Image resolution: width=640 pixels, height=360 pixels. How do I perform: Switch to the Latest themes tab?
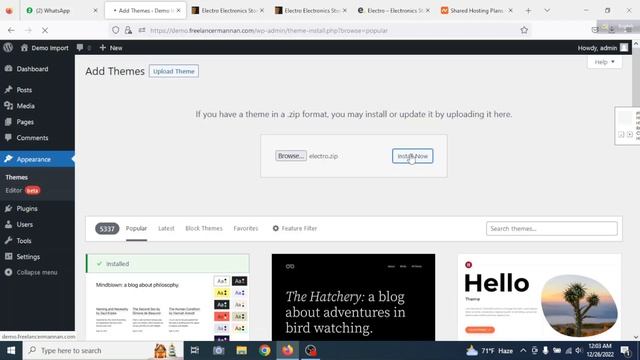[x=166, y=228]
